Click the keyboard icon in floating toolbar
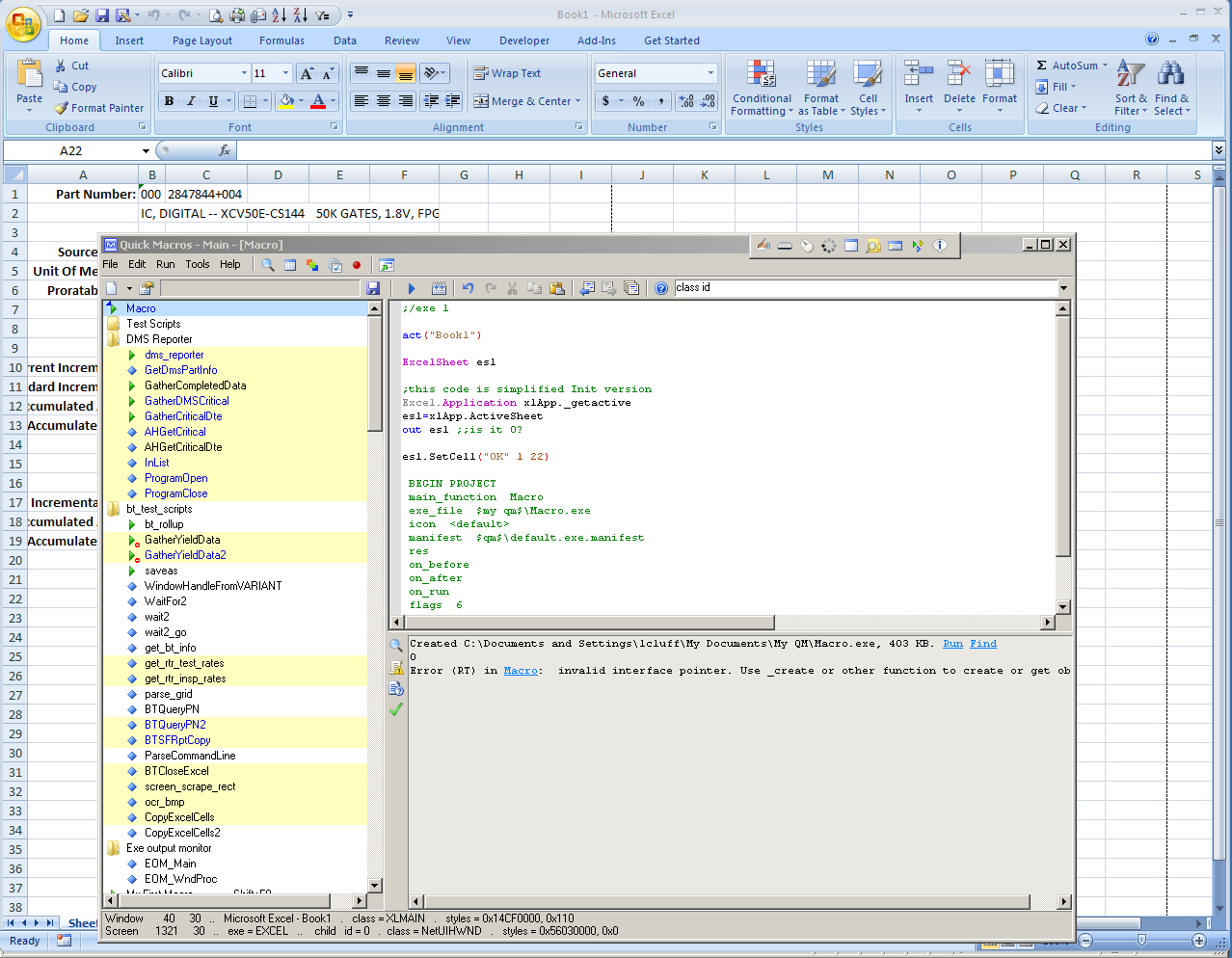Image resolution: width=1232 pixels, height=958 pixels. [x=785, y=246]
